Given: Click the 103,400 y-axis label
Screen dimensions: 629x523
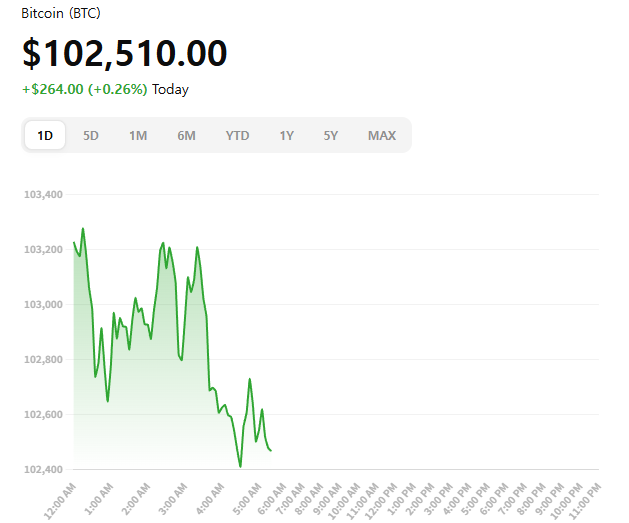Looking at the screenshot, I should [42, 194].
